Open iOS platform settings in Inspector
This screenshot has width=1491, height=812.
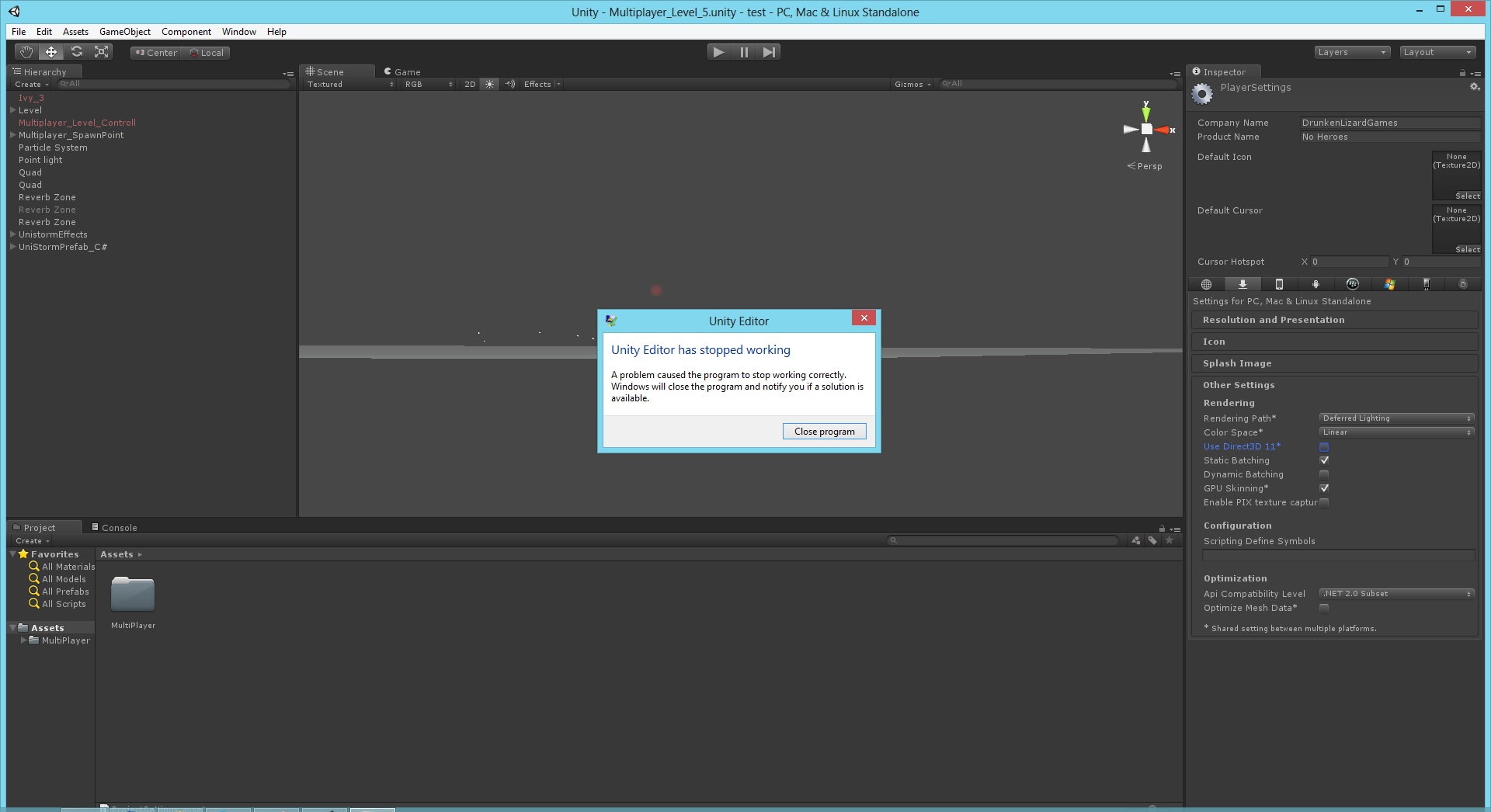1279,284
